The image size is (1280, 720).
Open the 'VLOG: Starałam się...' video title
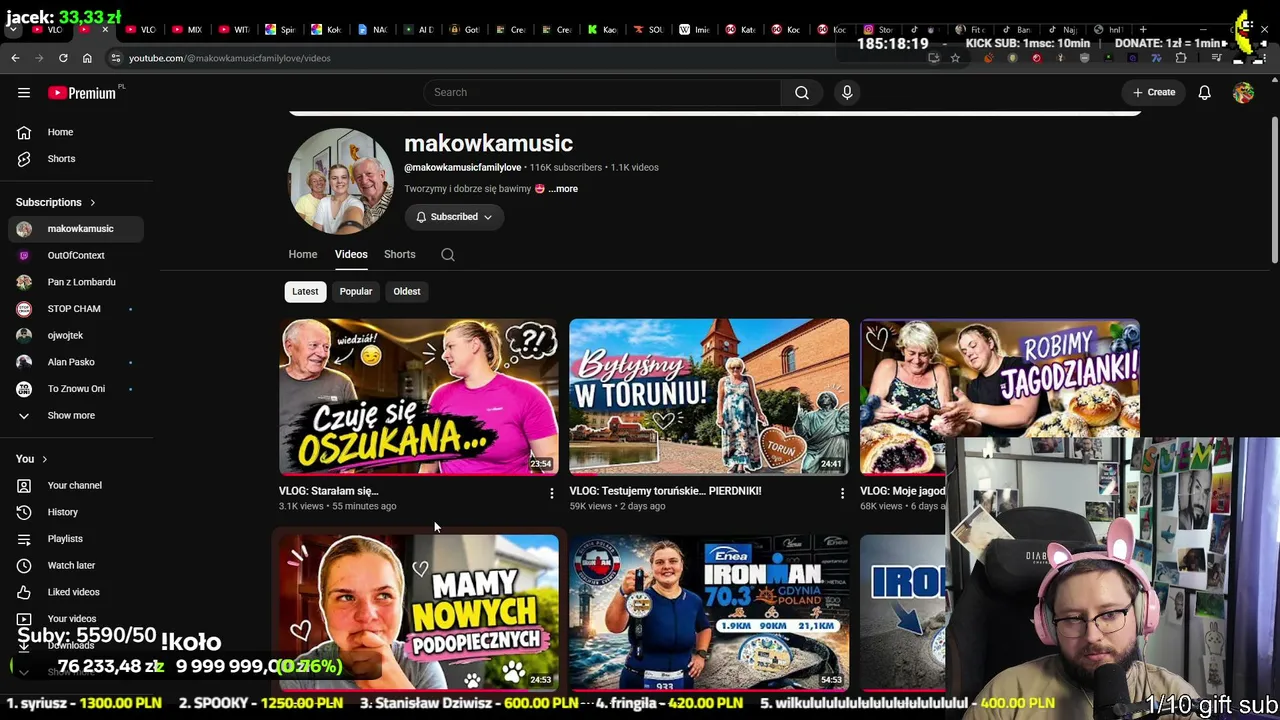pyautogui.click(x=329, y=491)
